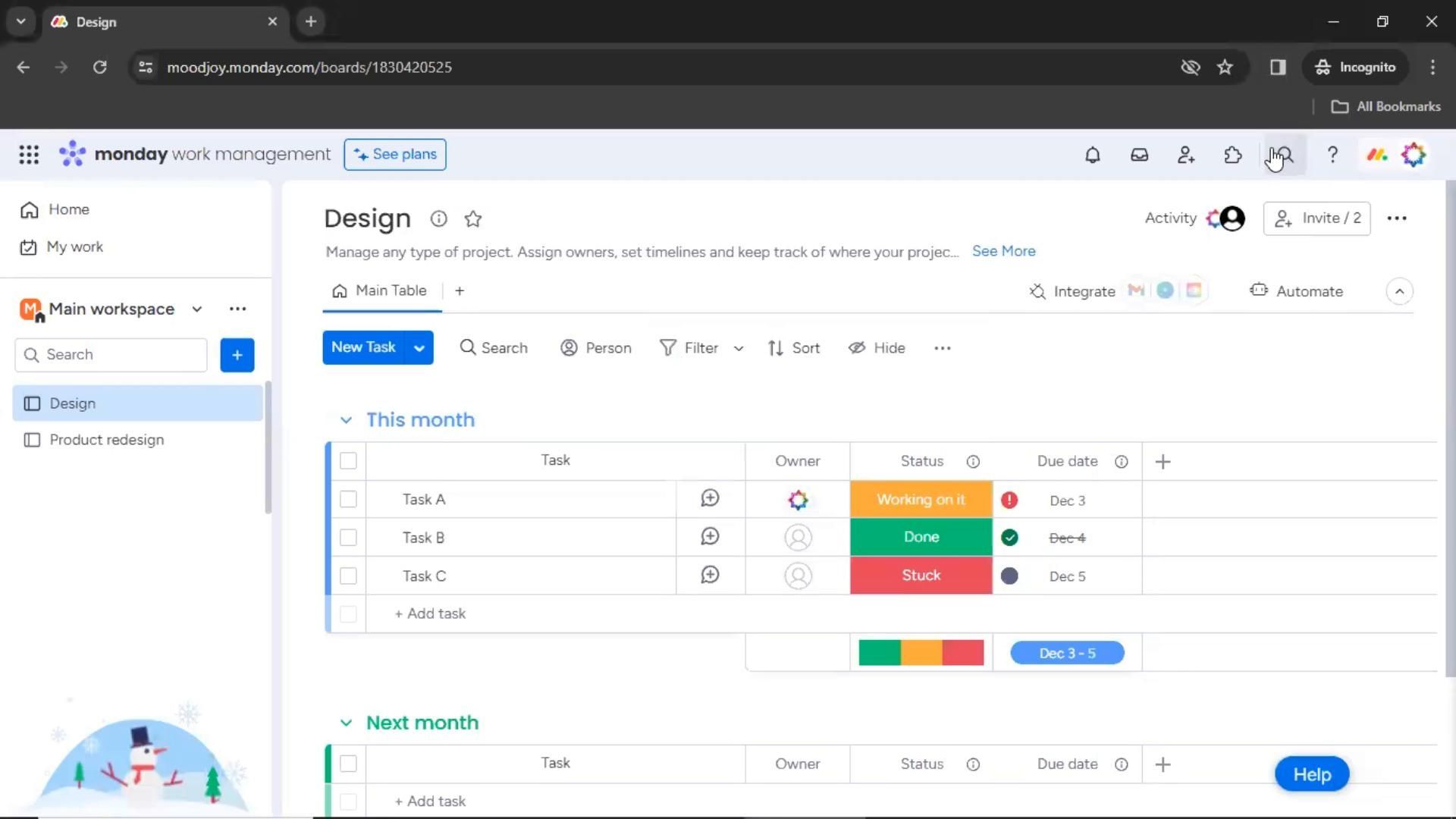Click the Stuck status cell for Task C
Screen dimensions: 1456x819
(921, 576)
